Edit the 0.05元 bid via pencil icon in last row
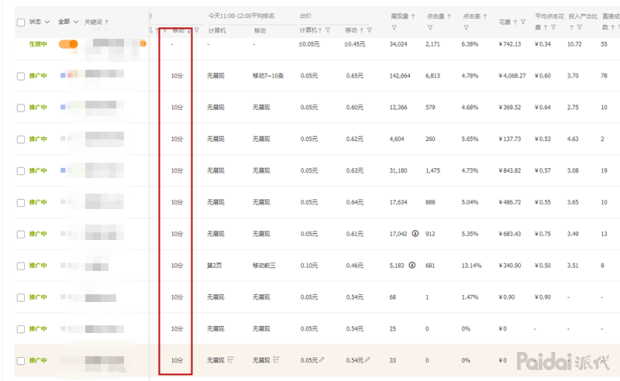Screen dimensions: 620x381 [x=322, y=359]
